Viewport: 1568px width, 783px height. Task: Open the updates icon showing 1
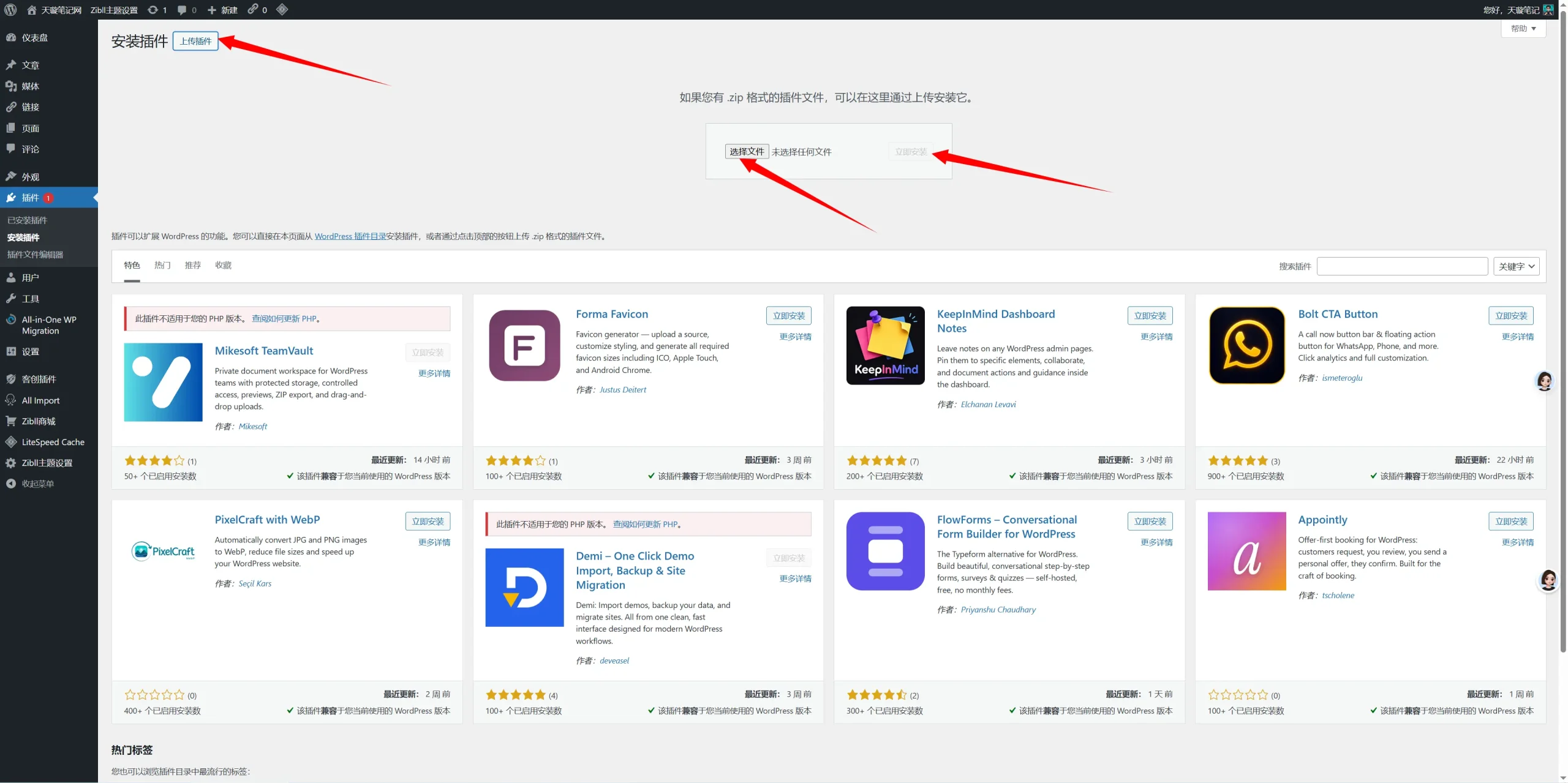point(157,10)
